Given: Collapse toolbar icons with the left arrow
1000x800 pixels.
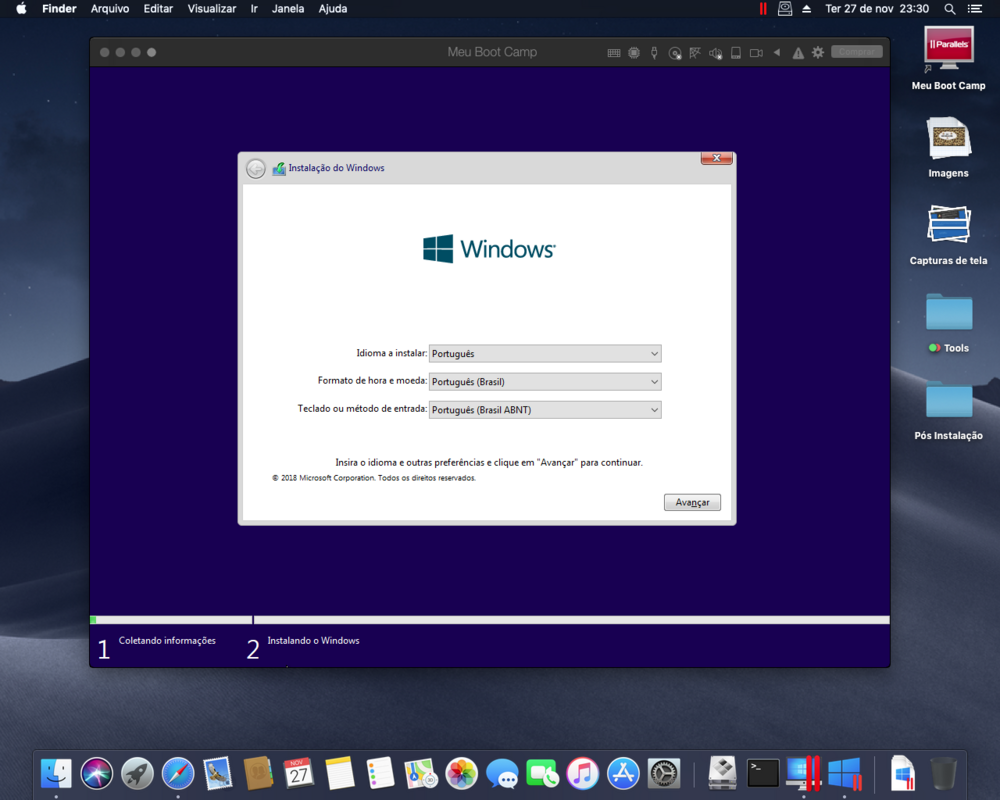Looking at the screenshot, I should click(777, 53).
